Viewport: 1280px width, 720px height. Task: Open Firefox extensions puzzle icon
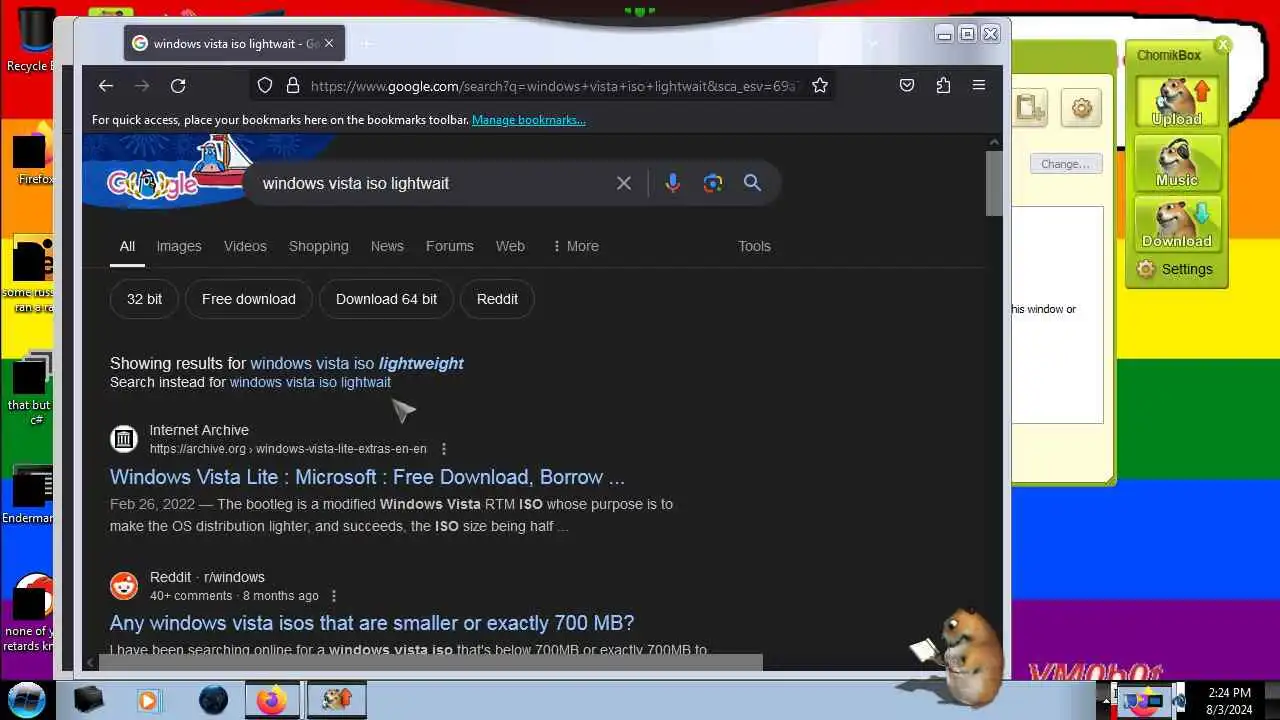(943, 86)
